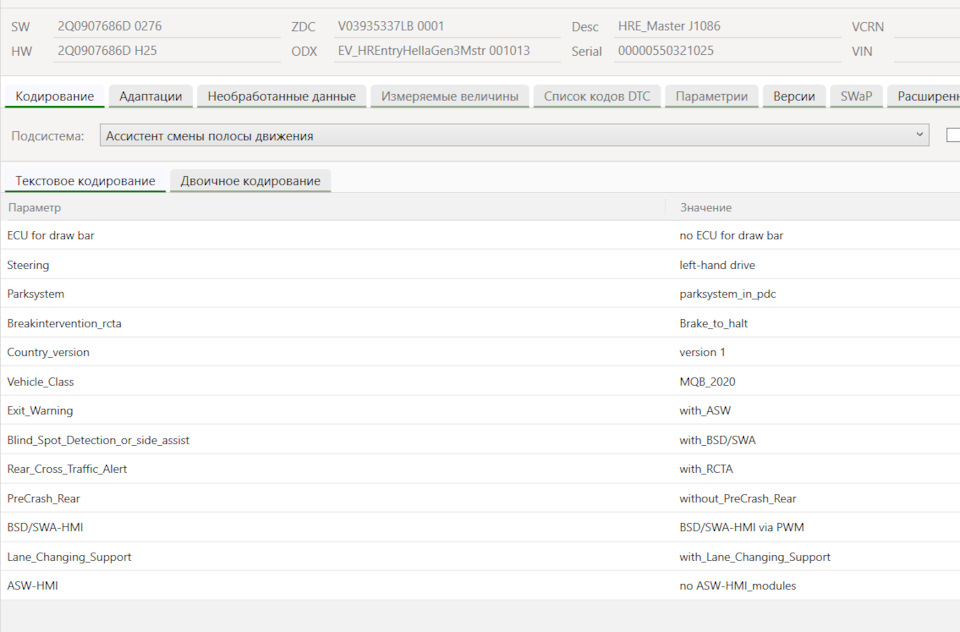
Task: Open the Параметрии tab
Action: point(711,96)
